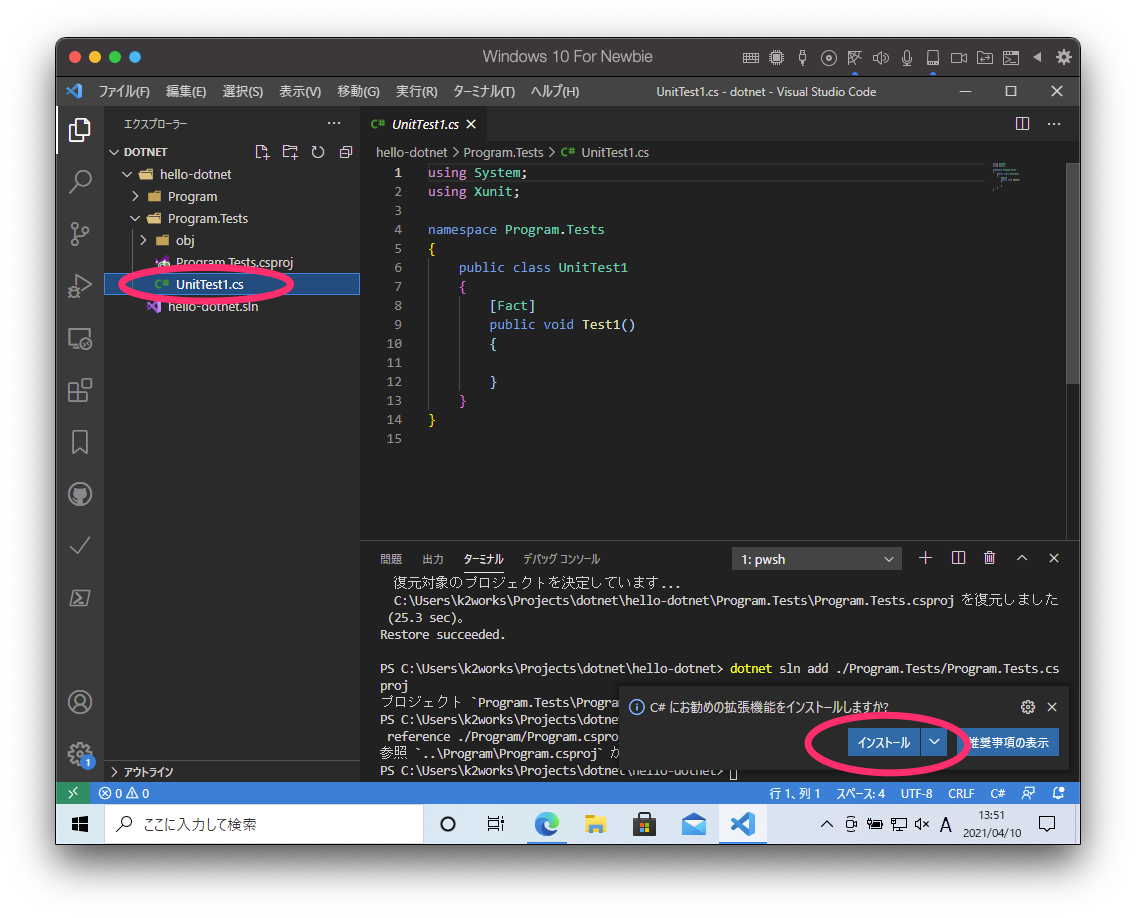Image resolution: width=1136 pixels, height=918 pixels.
Task: Open the Run menu
Action: [x=417, y=92]
